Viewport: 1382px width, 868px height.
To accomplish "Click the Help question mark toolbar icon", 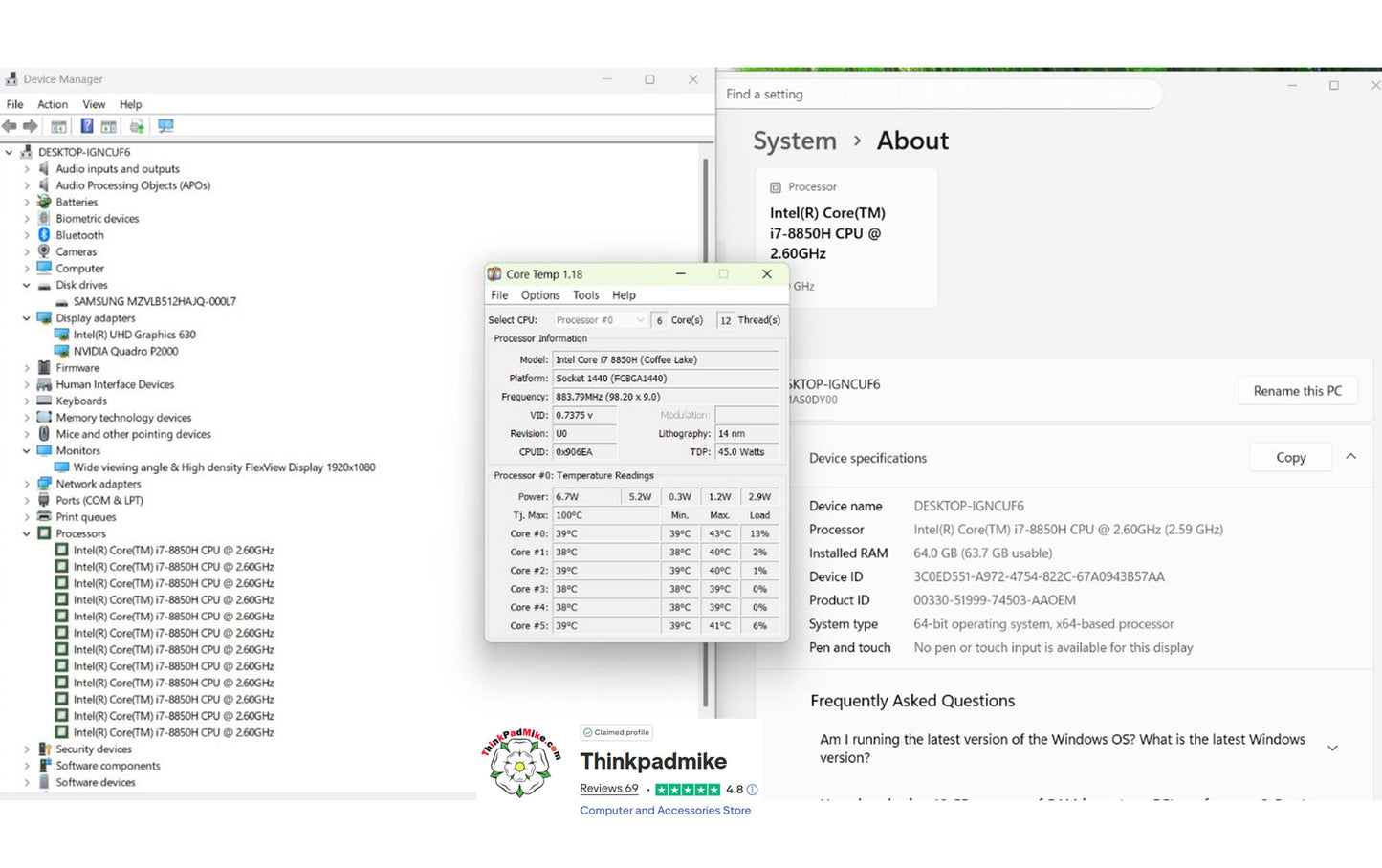I will point(87,126).
